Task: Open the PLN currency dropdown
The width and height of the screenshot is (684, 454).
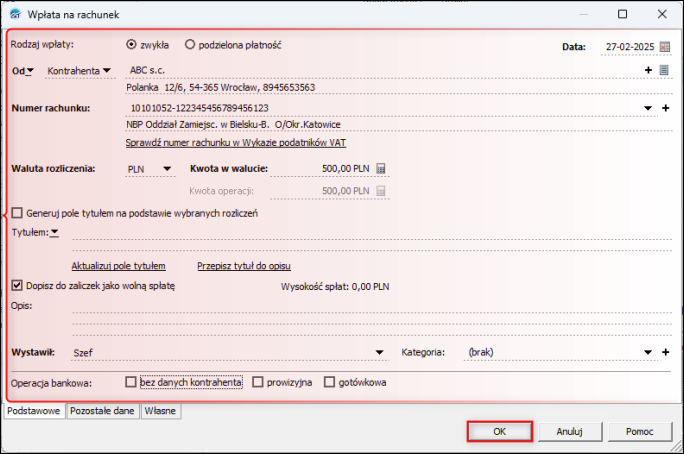Action: click(x=167, y=169)
